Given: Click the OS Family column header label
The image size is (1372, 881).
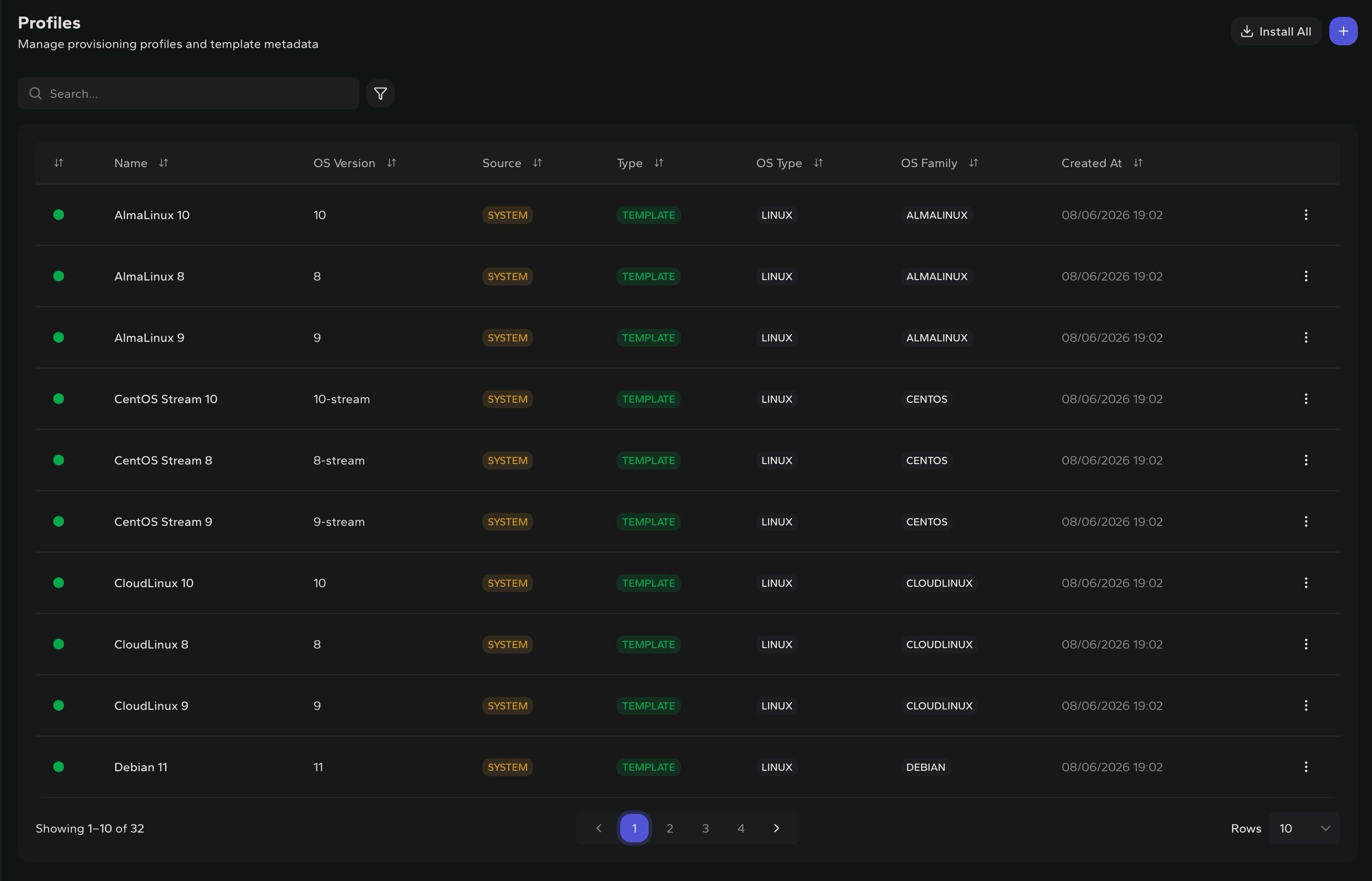Looking at the screenshot, I should 929,163.
